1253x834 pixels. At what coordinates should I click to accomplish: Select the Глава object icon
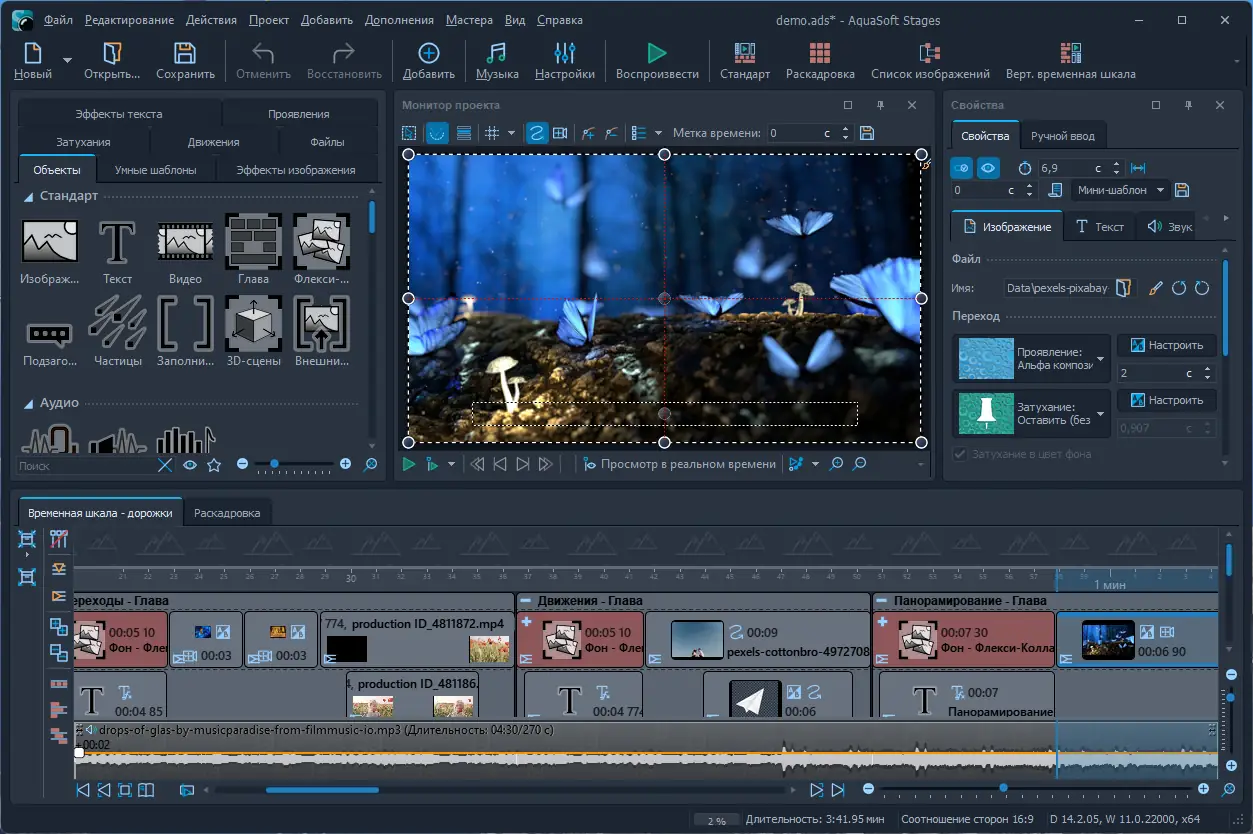253,243
